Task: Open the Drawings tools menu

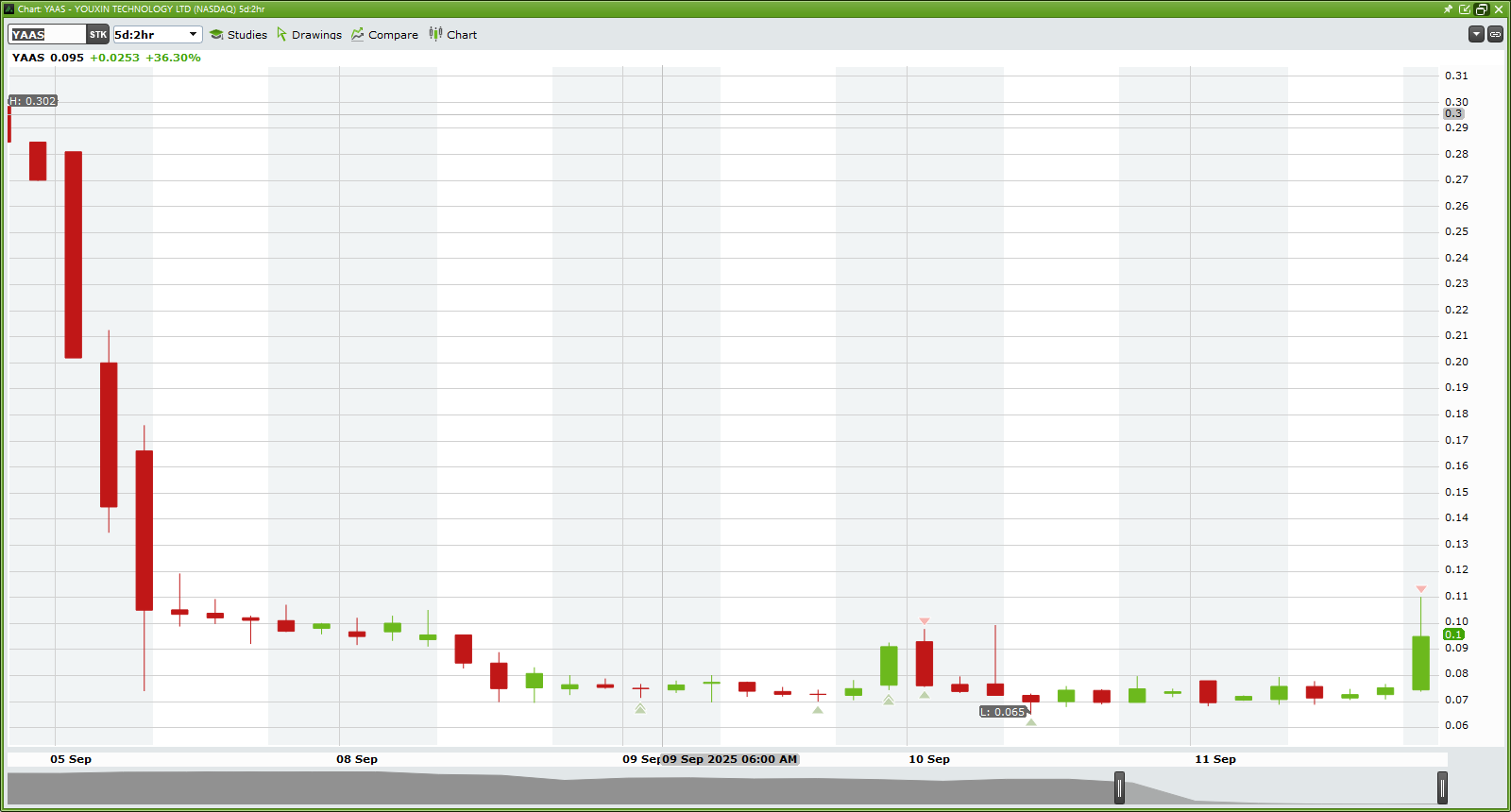Action: pyautogui.click(x=316, y=35)
